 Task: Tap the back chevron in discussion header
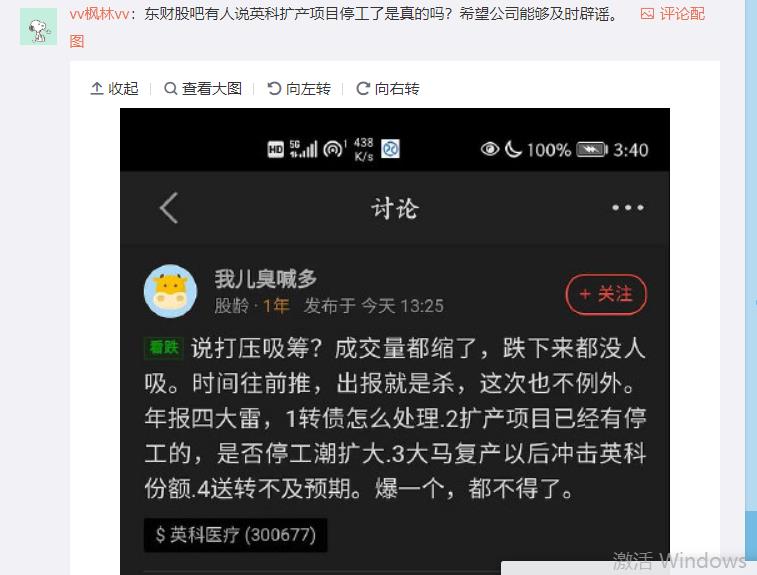pos(169,208)
